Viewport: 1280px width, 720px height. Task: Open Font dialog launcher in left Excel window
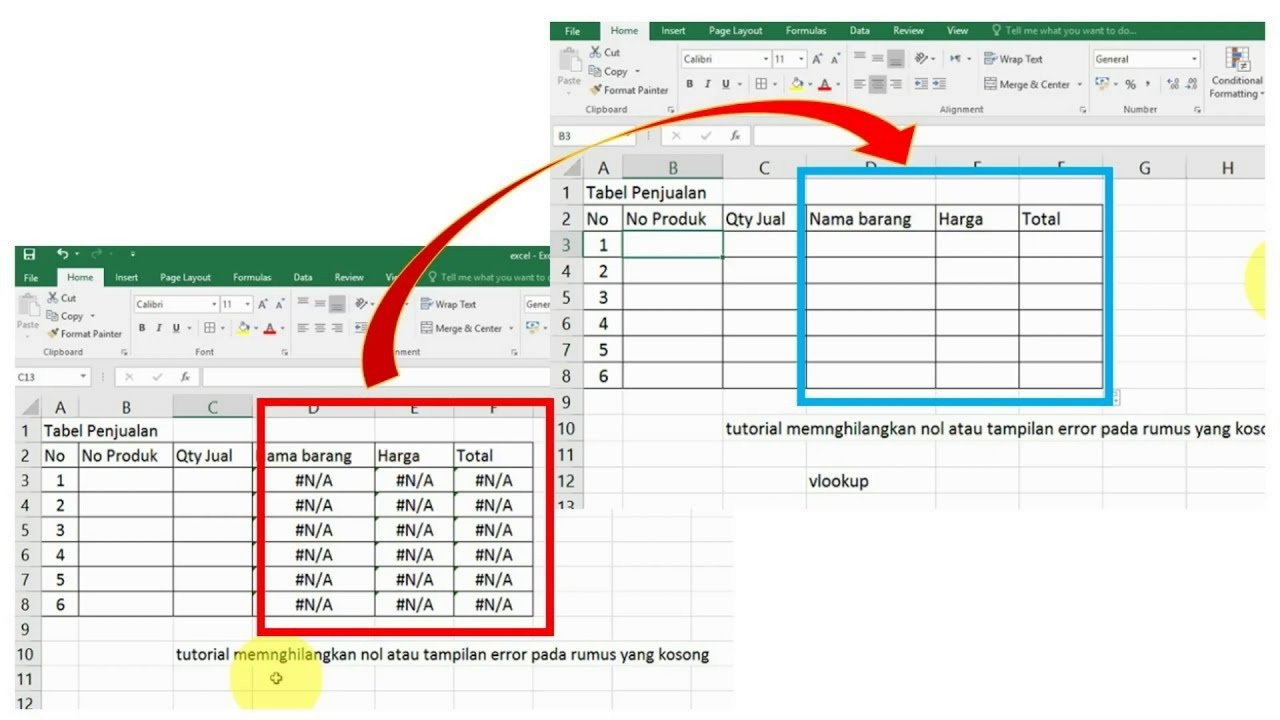tap(285, 352)
